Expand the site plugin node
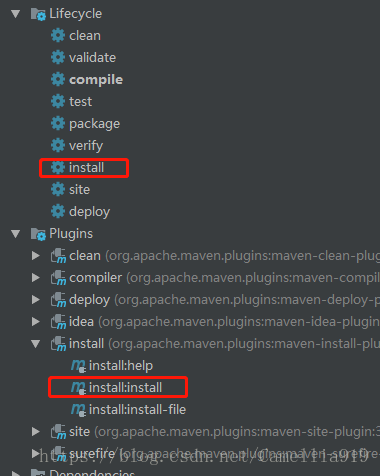Screen dimensions: 380x476 [x=36, y=432]
